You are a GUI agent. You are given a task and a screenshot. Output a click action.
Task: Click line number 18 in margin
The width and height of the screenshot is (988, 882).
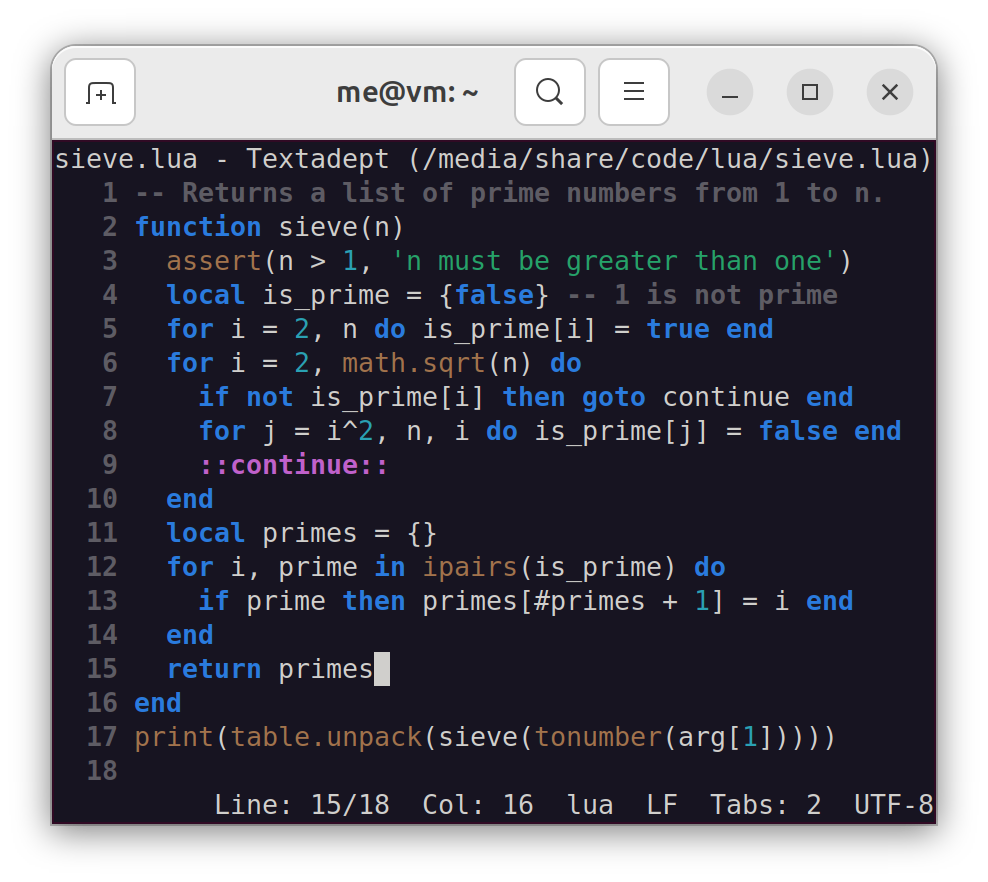tap(102, 771)
